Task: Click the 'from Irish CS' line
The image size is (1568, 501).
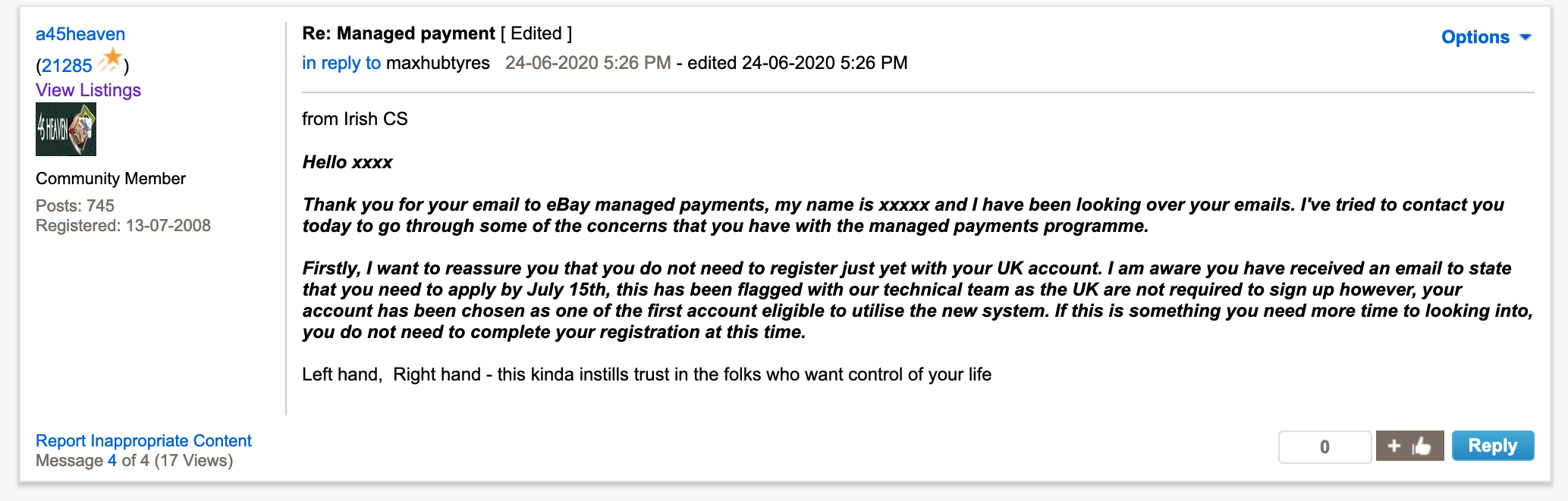Action: [355, 119]
